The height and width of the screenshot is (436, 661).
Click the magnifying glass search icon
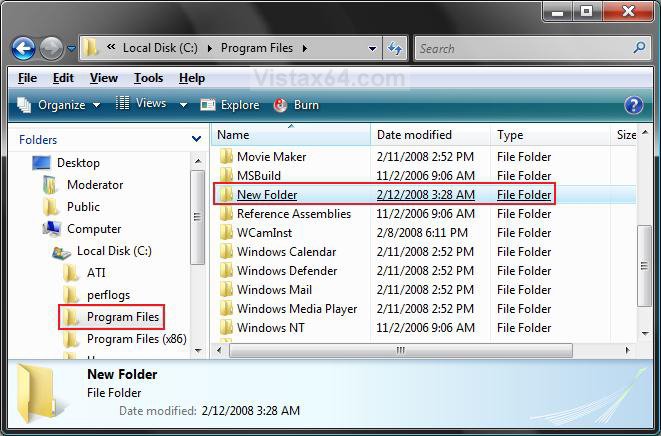coord(639,48)
